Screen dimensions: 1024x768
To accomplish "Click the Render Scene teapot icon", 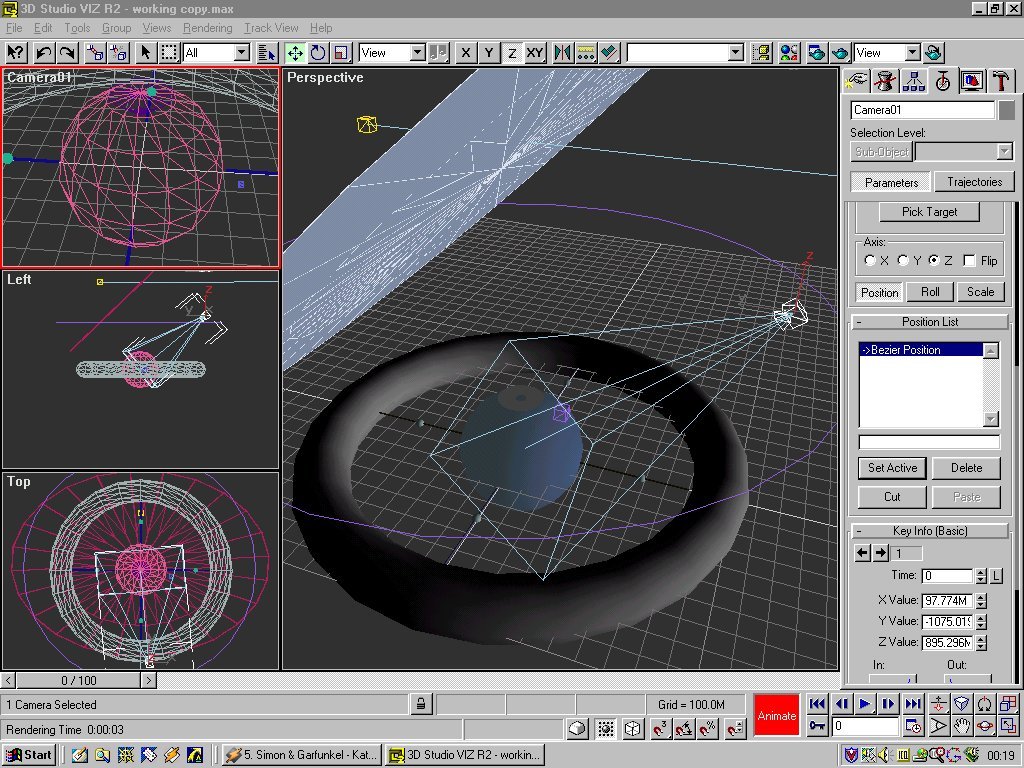I will (816, 52).
